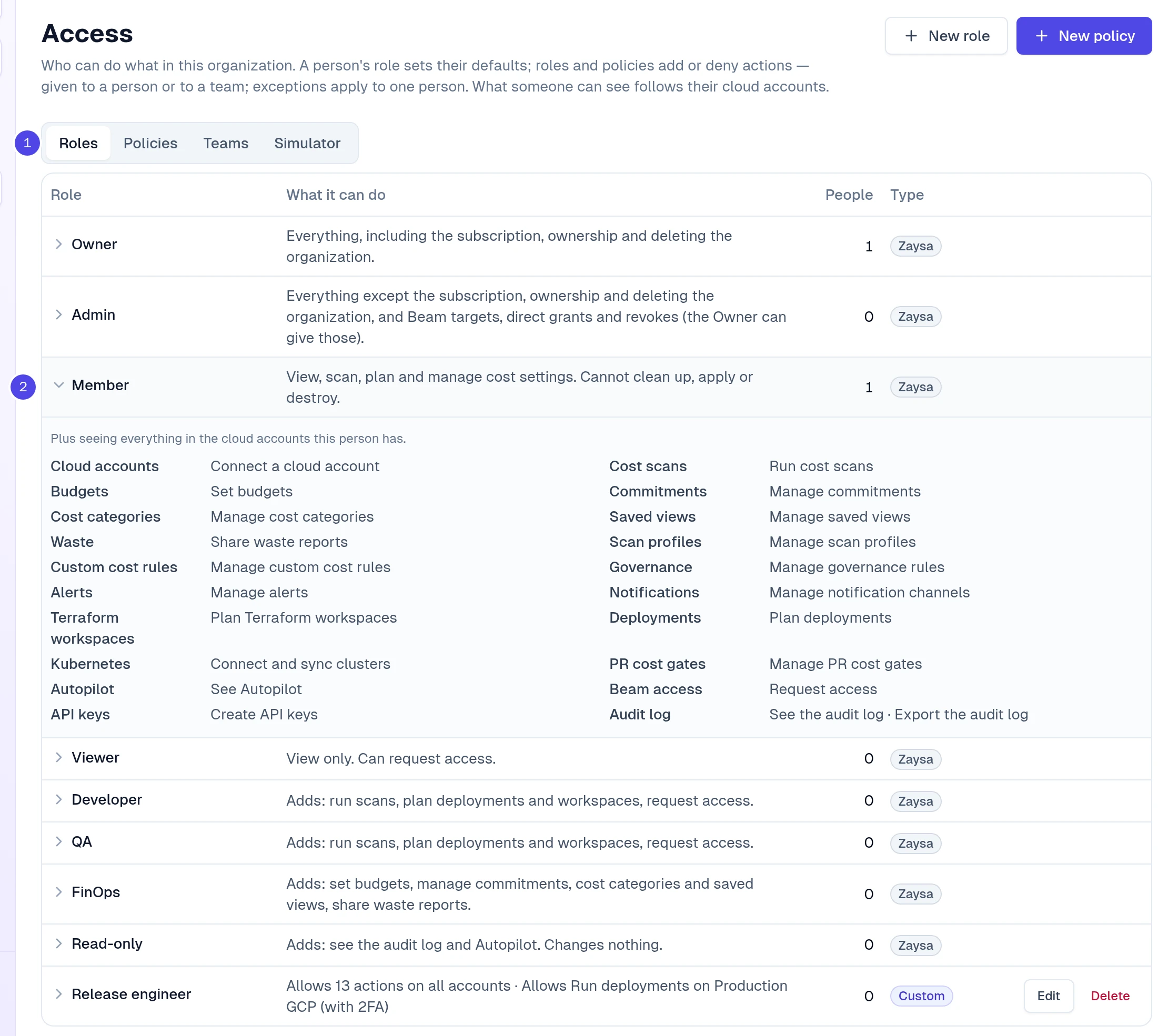The width and height of the screenshot is (1168, 1036).
Task: Select the Viewer role name
Action: [x=95, y=757]
